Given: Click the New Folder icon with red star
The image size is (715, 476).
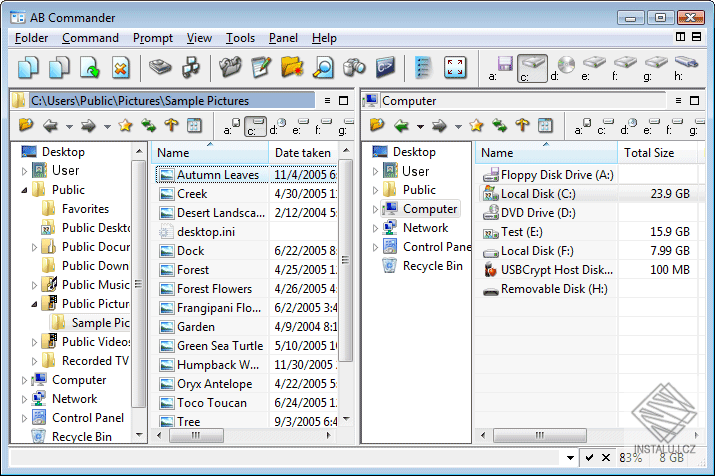Looking at the screenshot, I should tap(292, 67).
